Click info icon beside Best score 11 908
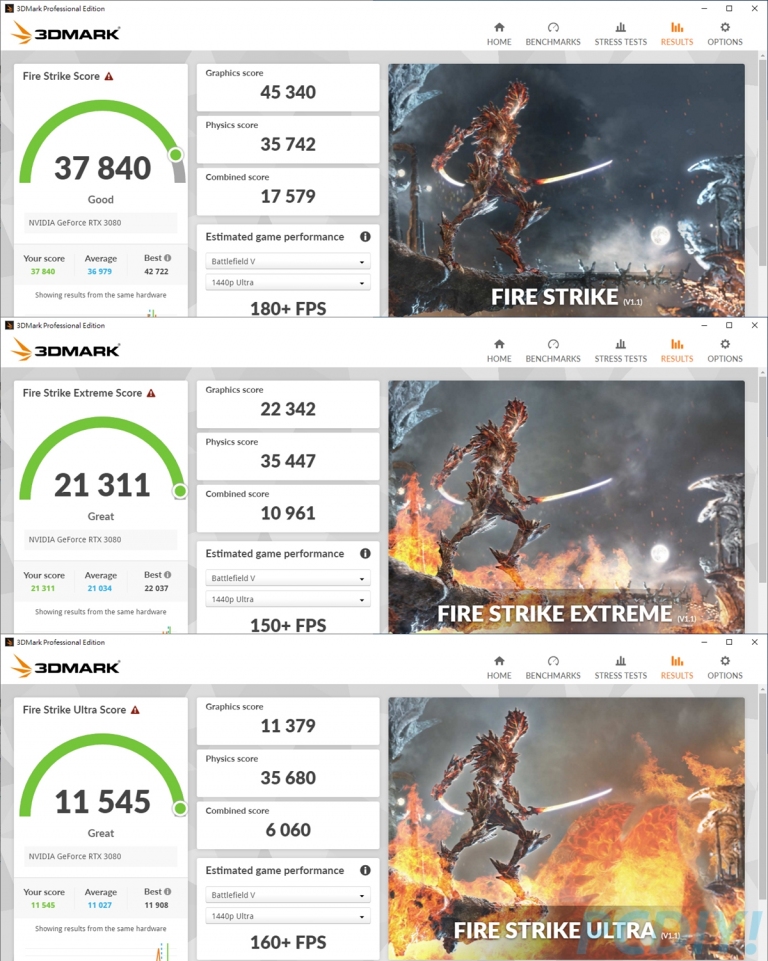 point(168,892)
